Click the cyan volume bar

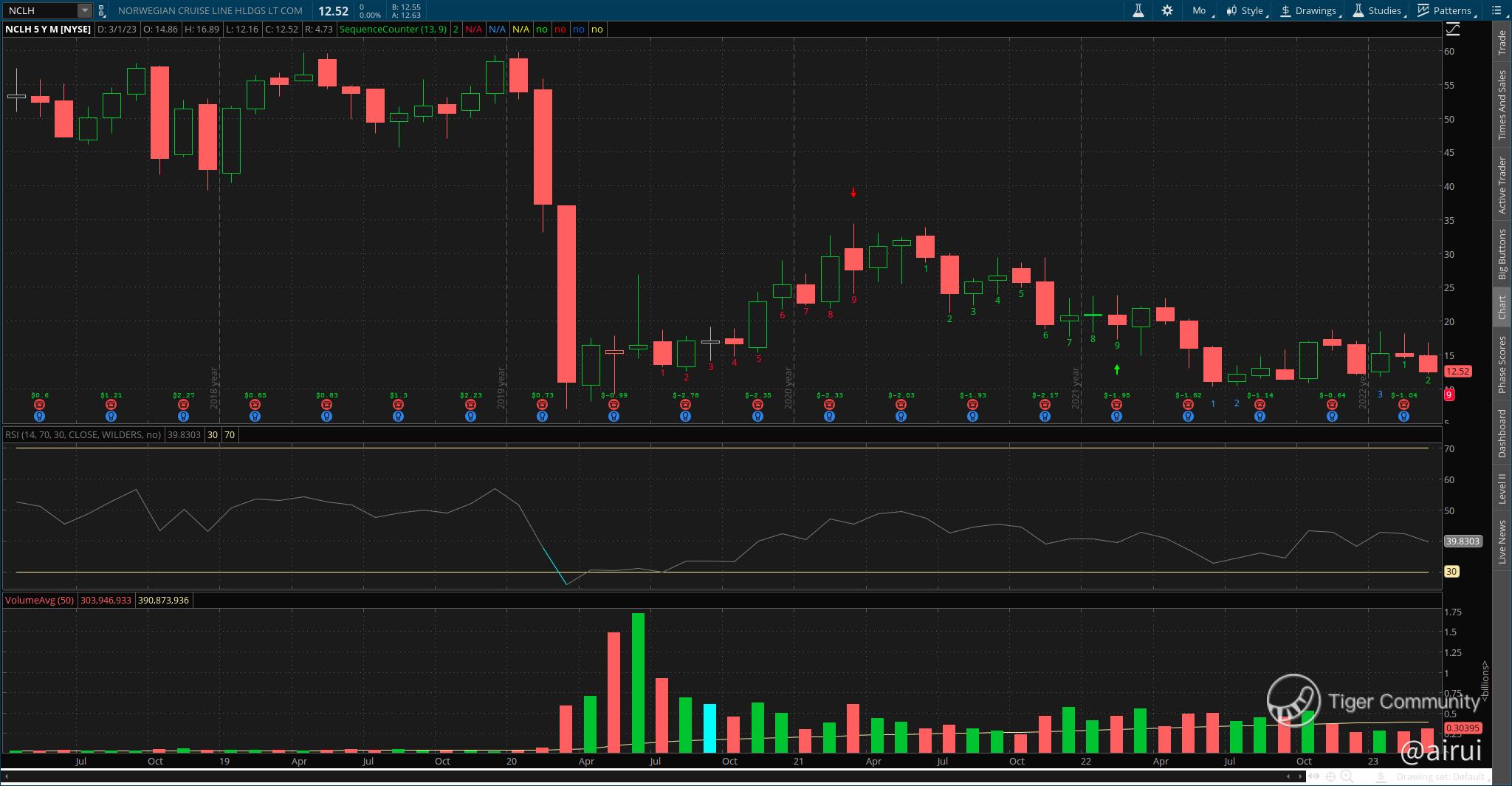pos(709,728)
